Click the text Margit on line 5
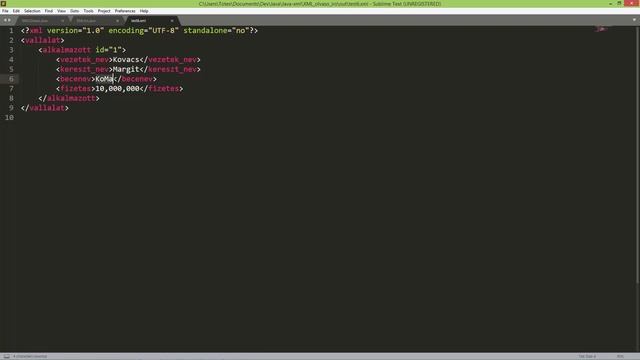This screenshot has width=640, height=360. pos(126,69)
